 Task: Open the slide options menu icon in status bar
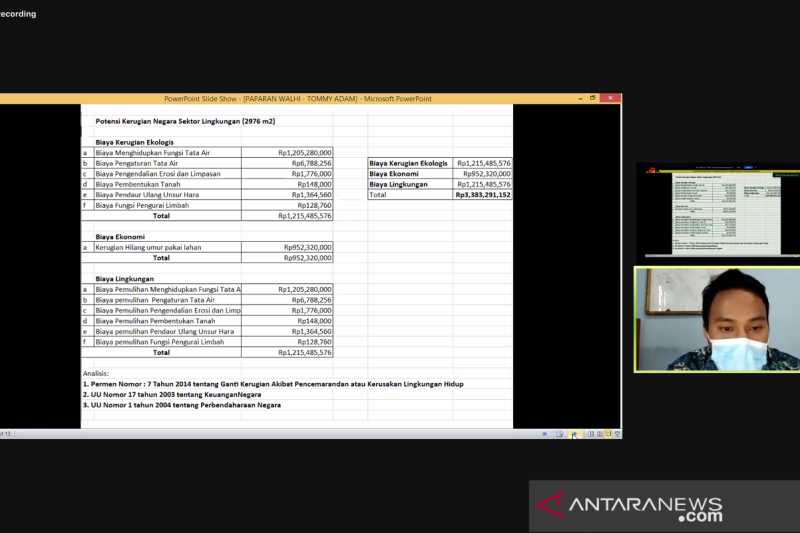click(x=560, y=434)
